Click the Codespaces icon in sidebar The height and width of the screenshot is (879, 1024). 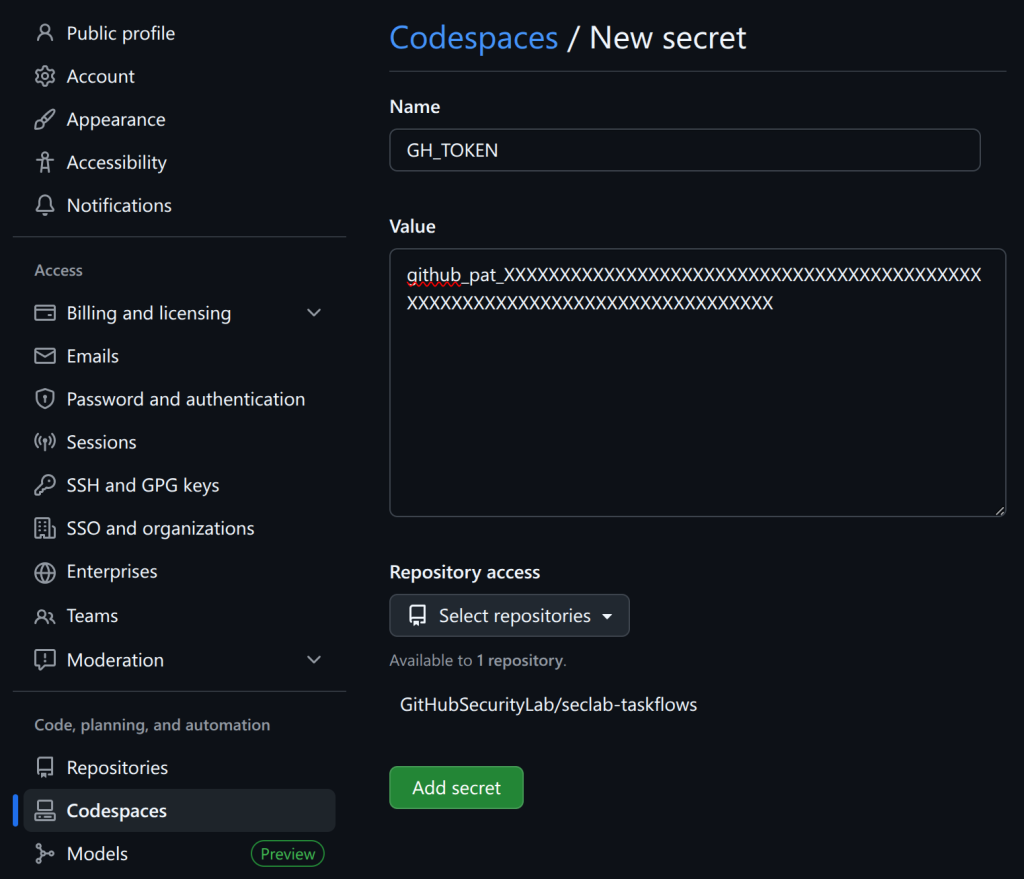[x=45, y=811]
